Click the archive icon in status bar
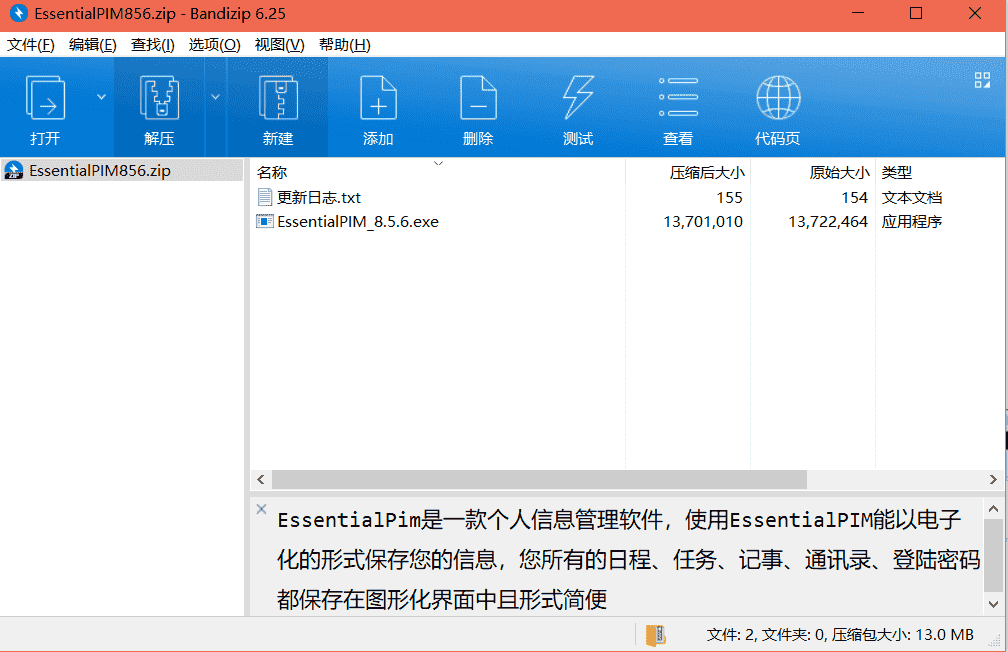 point(656,635)
